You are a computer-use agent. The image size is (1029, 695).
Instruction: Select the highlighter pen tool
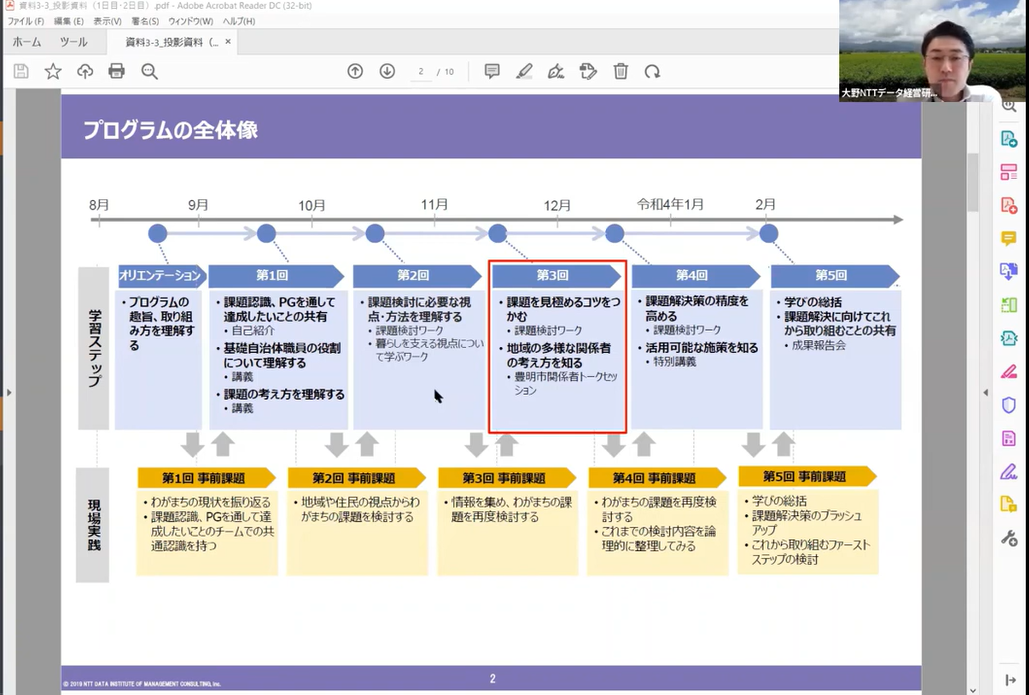524,71
